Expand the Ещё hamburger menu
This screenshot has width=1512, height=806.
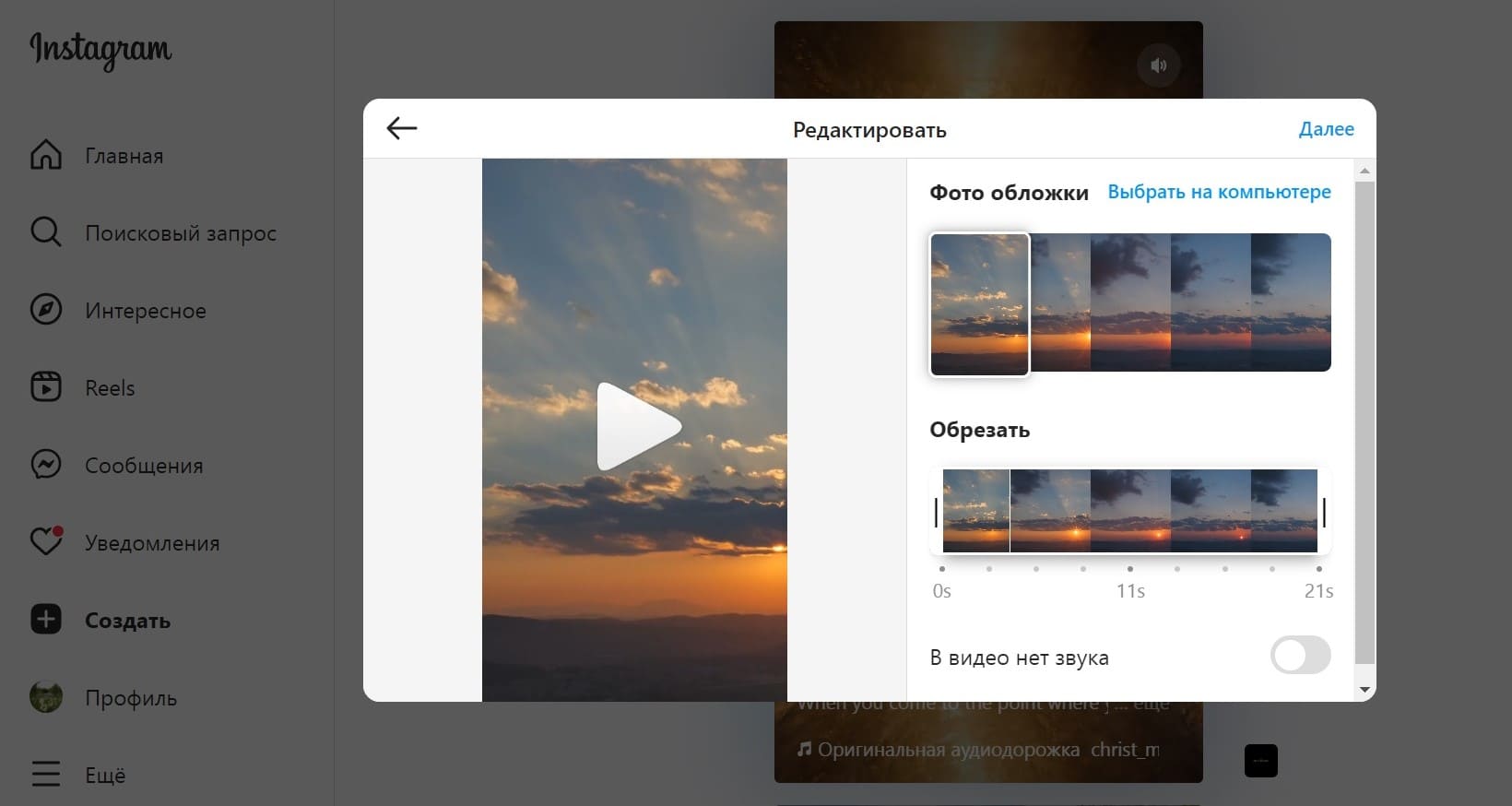[46, 774]
